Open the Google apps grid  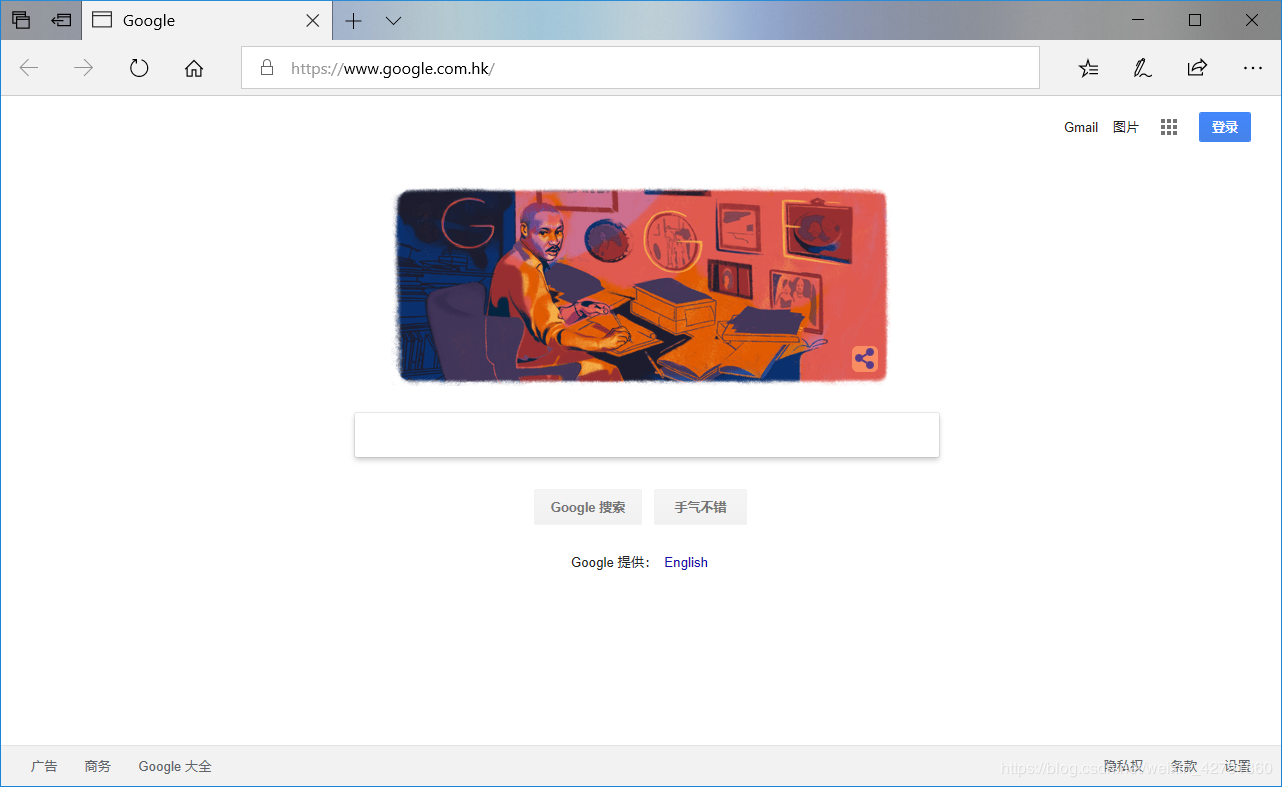[1169, 127]
